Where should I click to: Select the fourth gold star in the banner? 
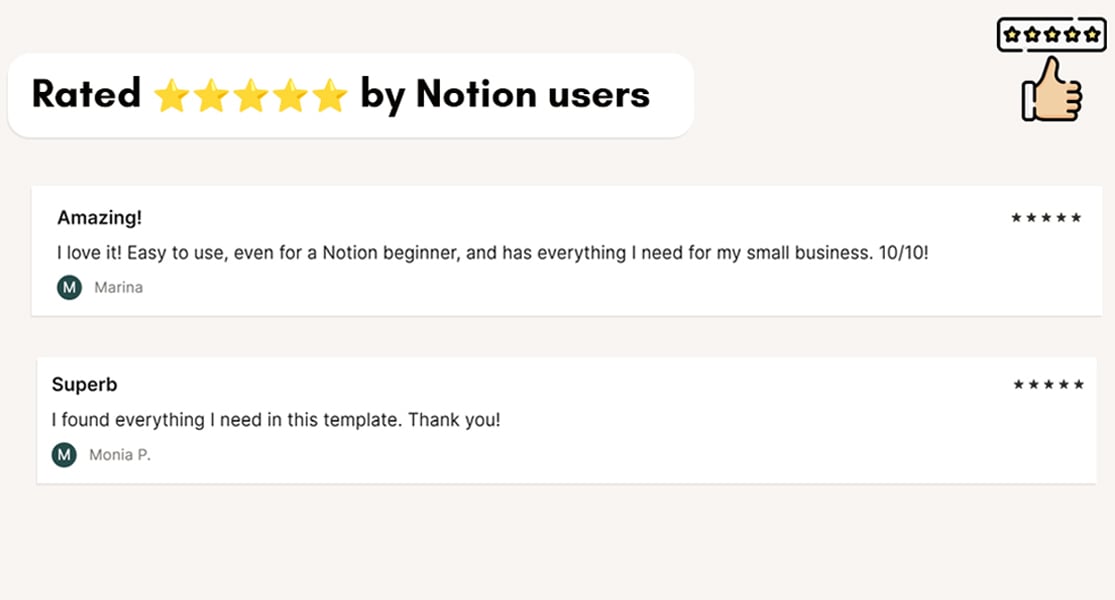tap(290, 97)
